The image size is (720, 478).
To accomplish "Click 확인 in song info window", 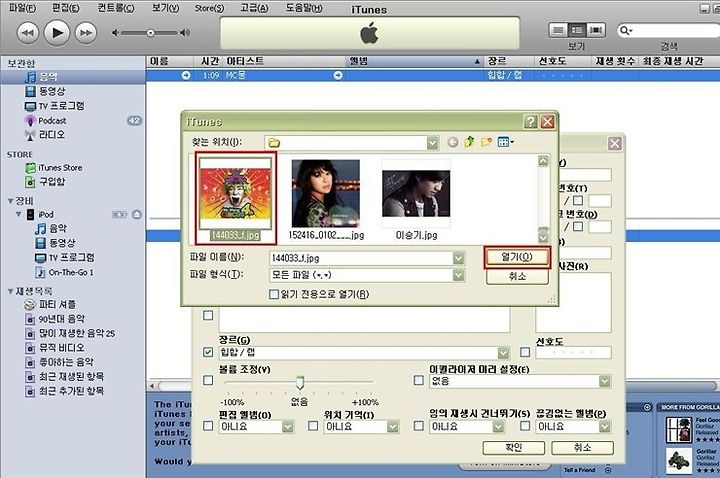I will (x=513, y=447).
